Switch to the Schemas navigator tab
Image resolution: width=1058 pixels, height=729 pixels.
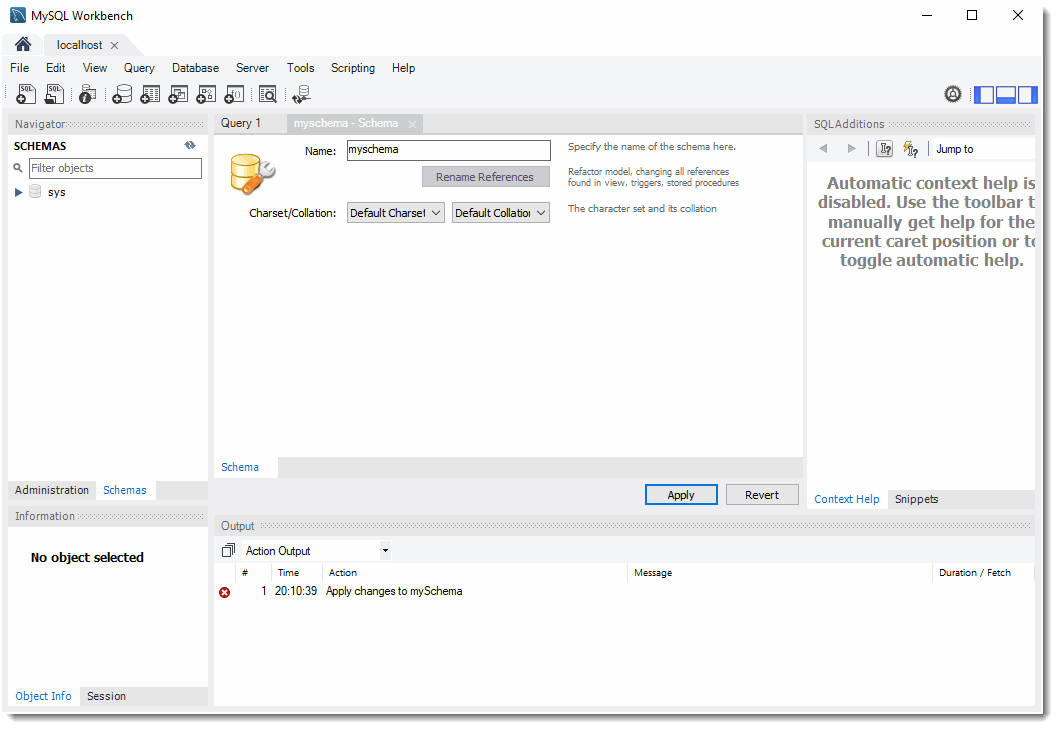click(x=125, y=490)
